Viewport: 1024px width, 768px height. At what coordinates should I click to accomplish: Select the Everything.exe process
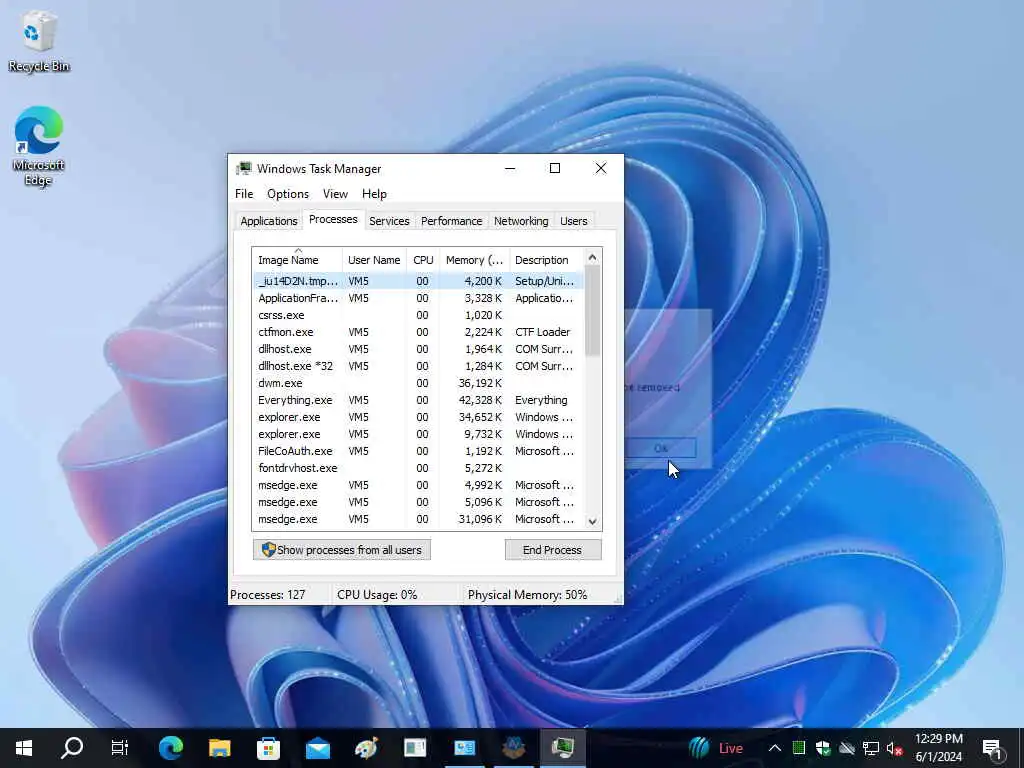[418, 400]
